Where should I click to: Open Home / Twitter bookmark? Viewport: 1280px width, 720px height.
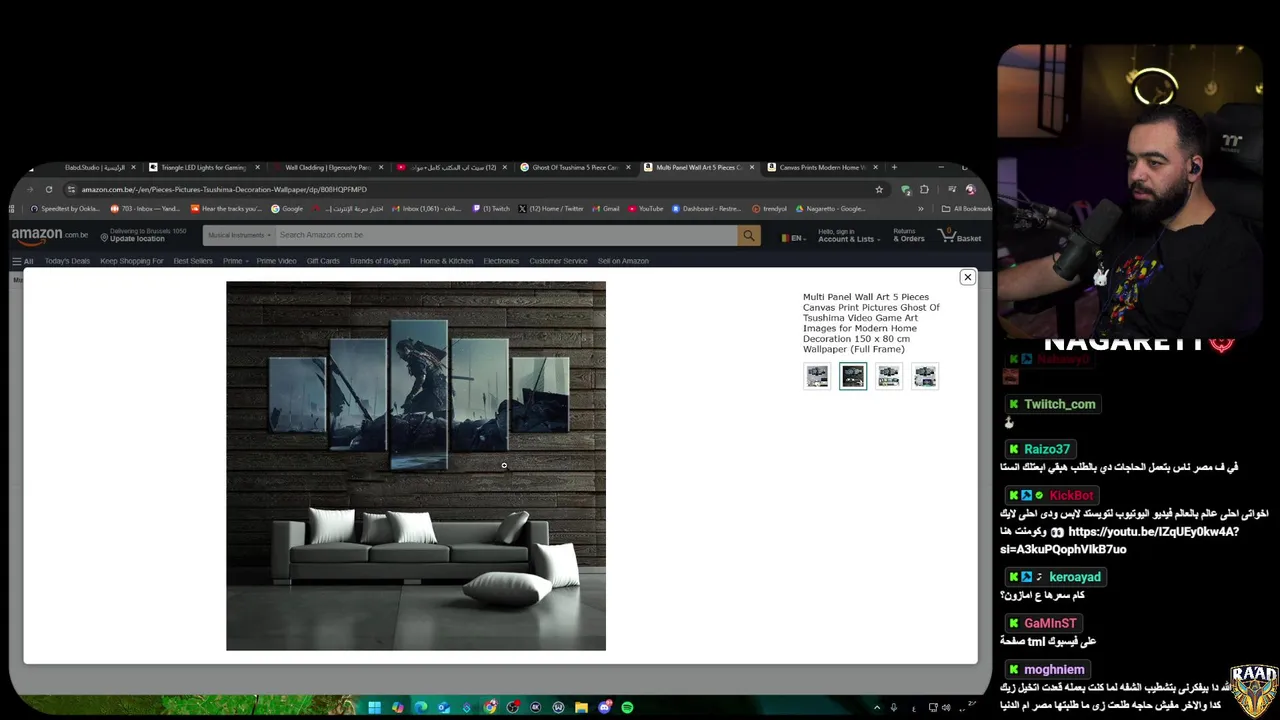551,209
